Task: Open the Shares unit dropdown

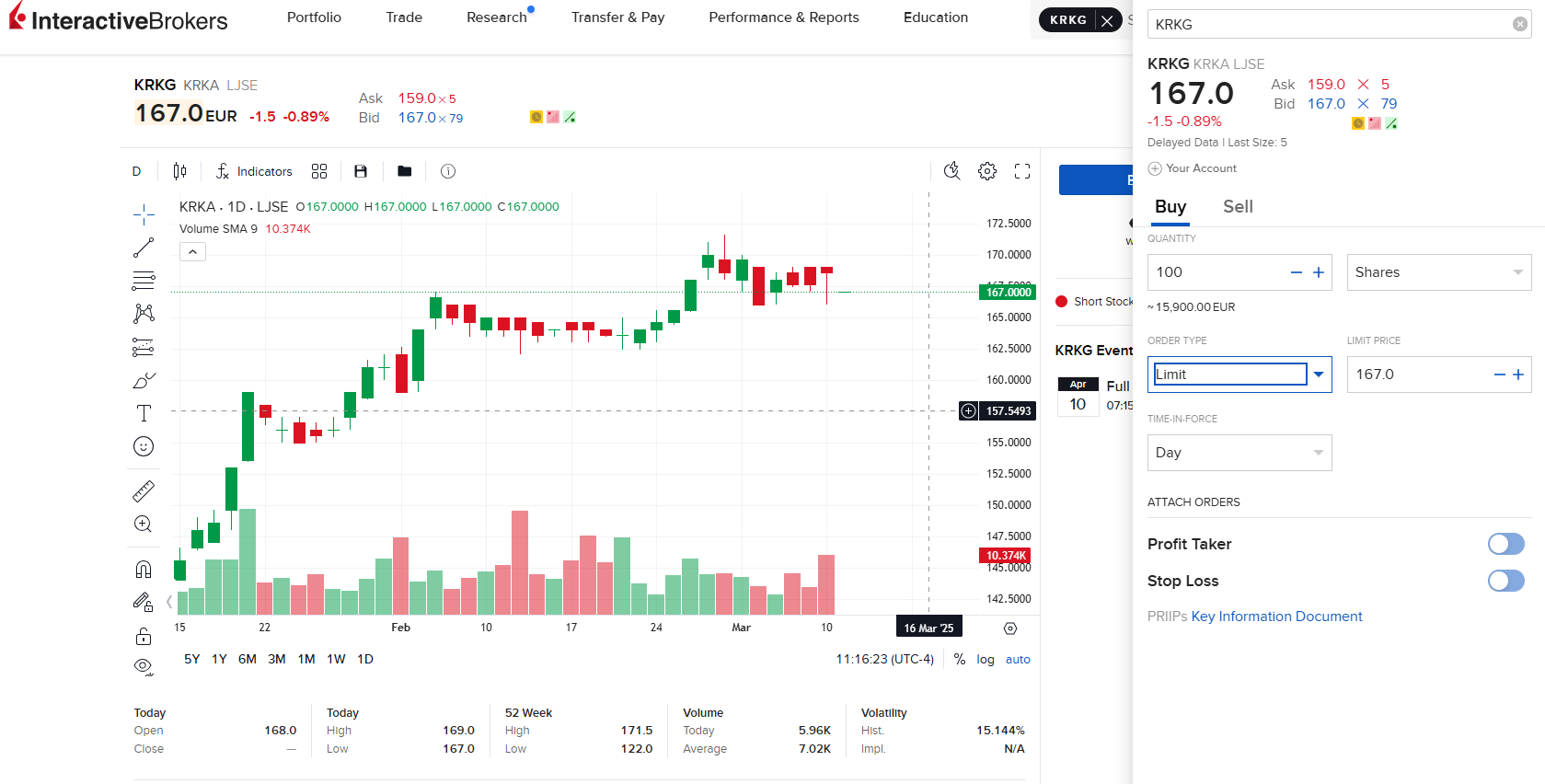Action: (1439, 272)
